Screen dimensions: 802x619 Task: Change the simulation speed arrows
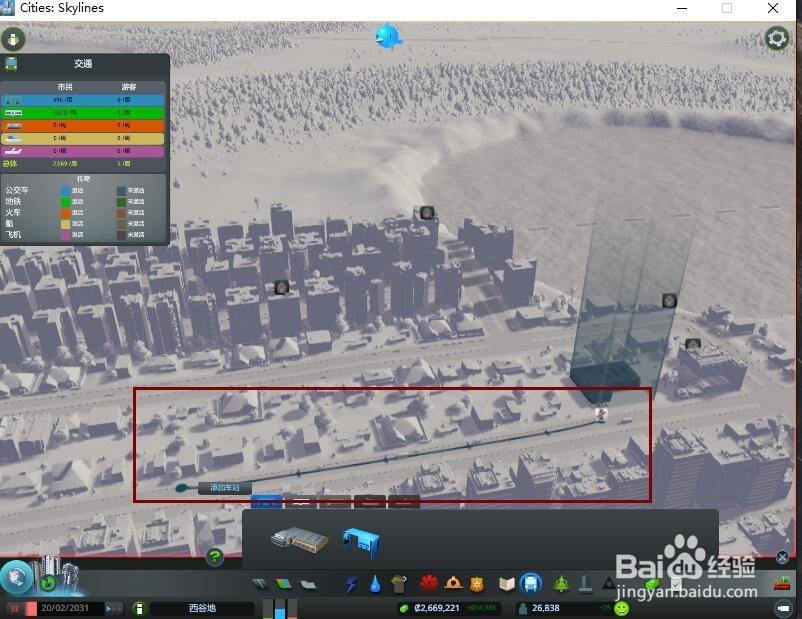(x=114, y=608)
